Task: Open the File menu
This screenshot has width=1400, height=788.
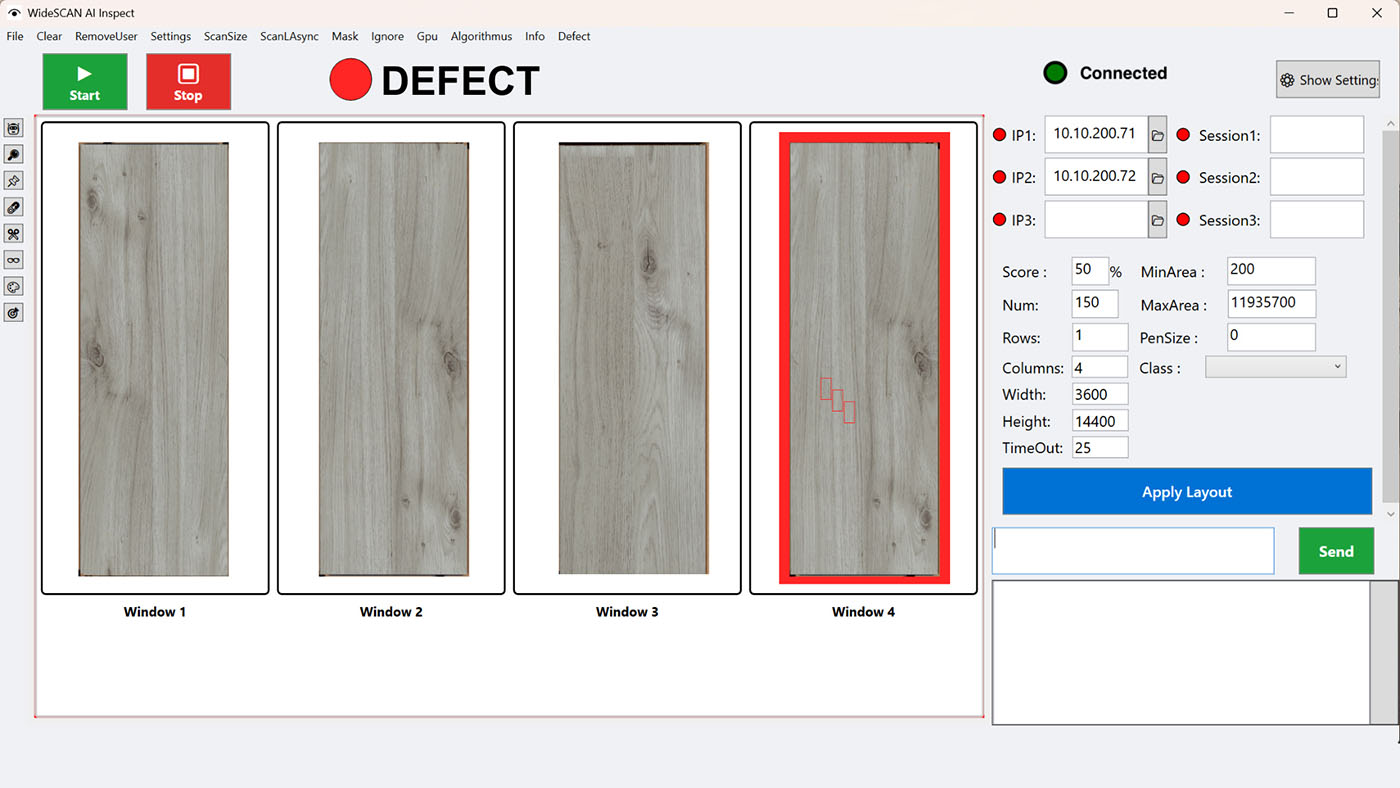Action: 15,36
